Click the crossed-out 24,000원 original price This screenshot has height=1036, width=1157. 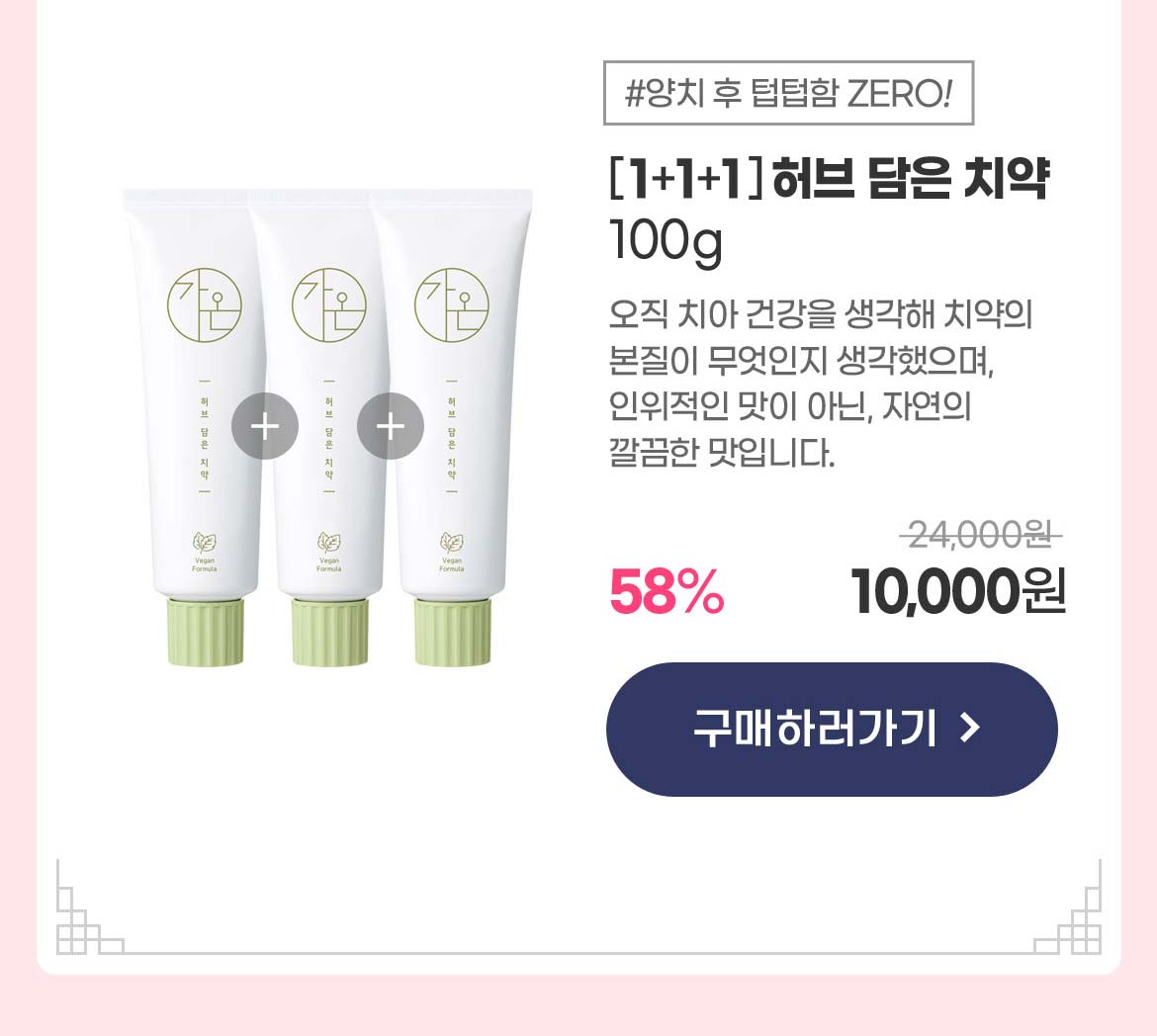point(981,534)
